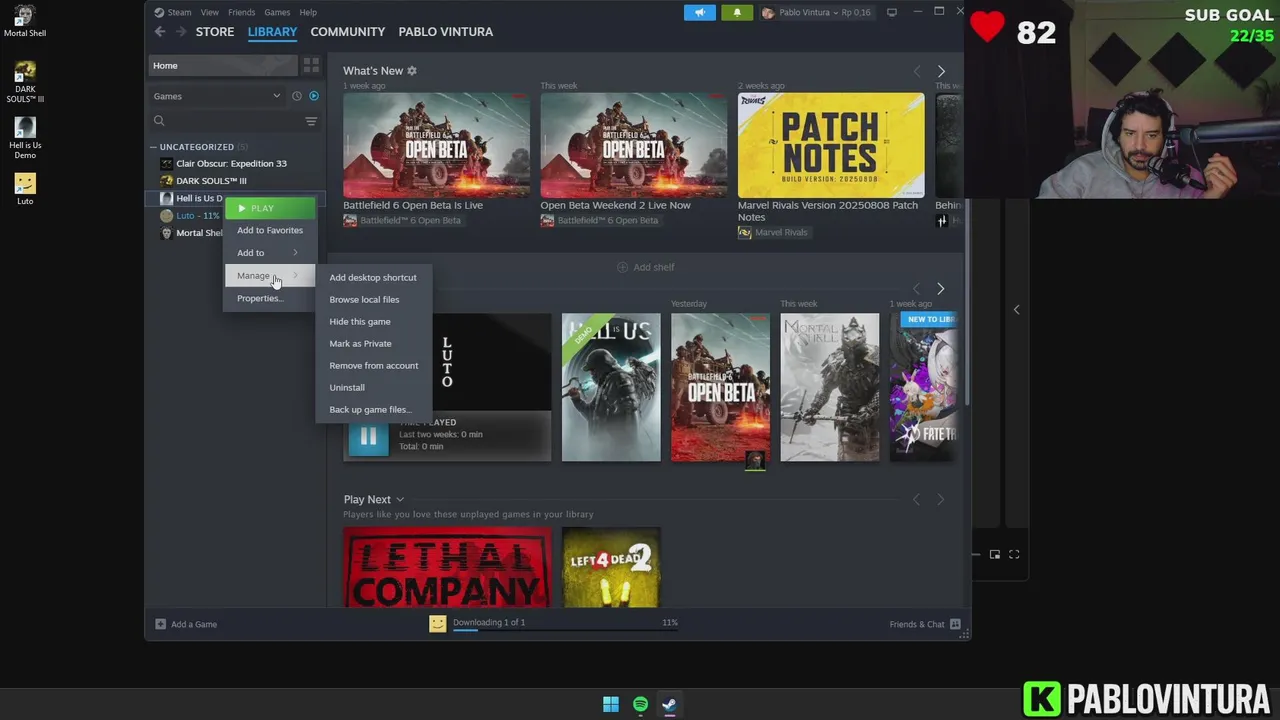Screen dimensions: 1280x720
Task: Click the Luto icon in download bar
Action: (437, 623)
